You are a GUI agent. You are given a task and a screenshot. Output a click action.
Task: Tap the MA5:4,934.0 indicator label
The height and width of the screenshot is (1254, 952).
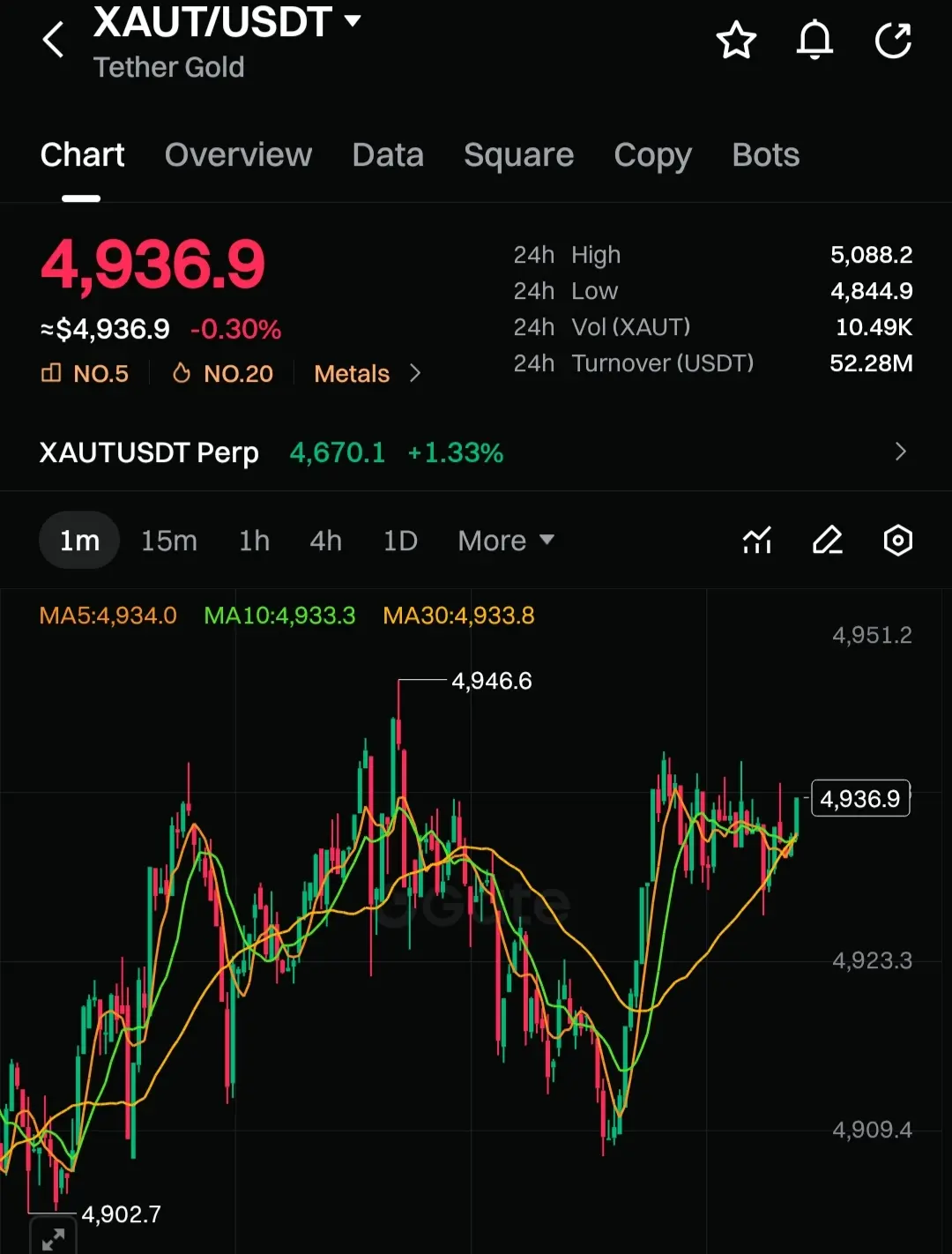[x=108, y=616]
